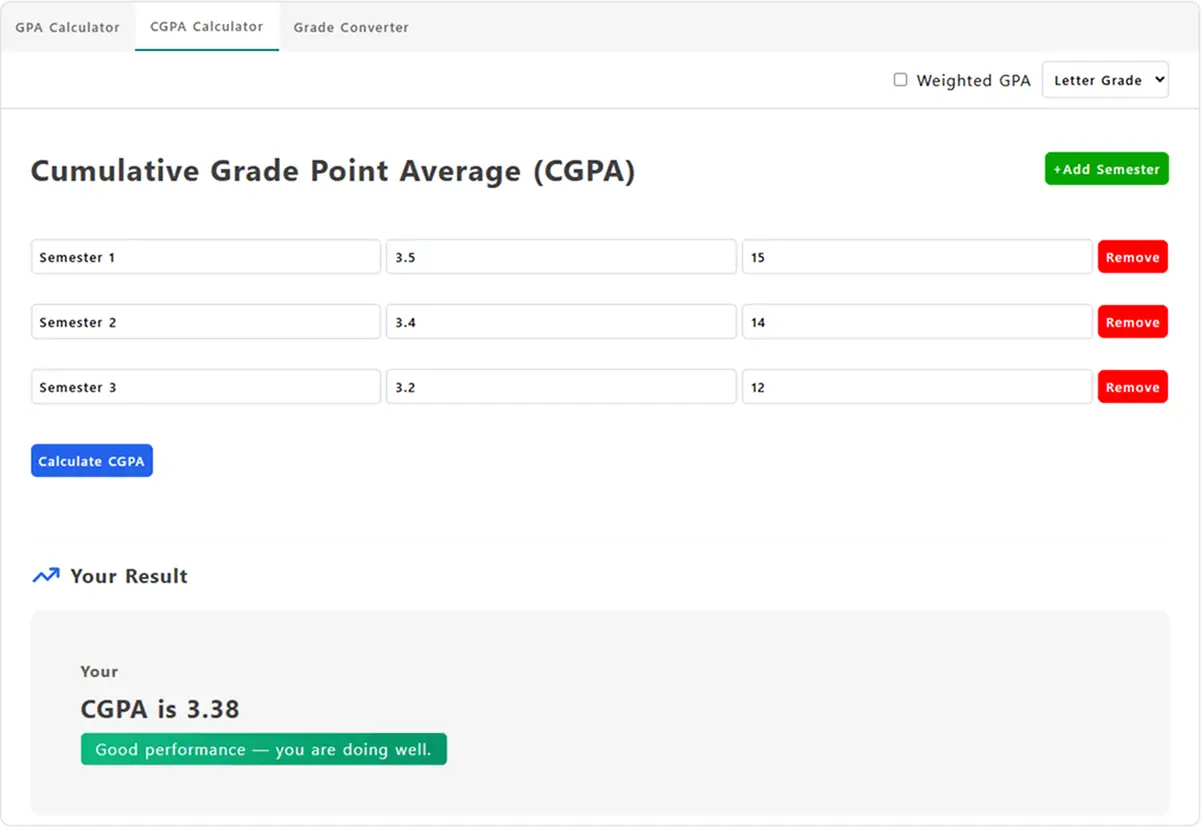Screen dimensions: 1202x827
Task: Select the credits field showing 14
Action: coord(916,322)
